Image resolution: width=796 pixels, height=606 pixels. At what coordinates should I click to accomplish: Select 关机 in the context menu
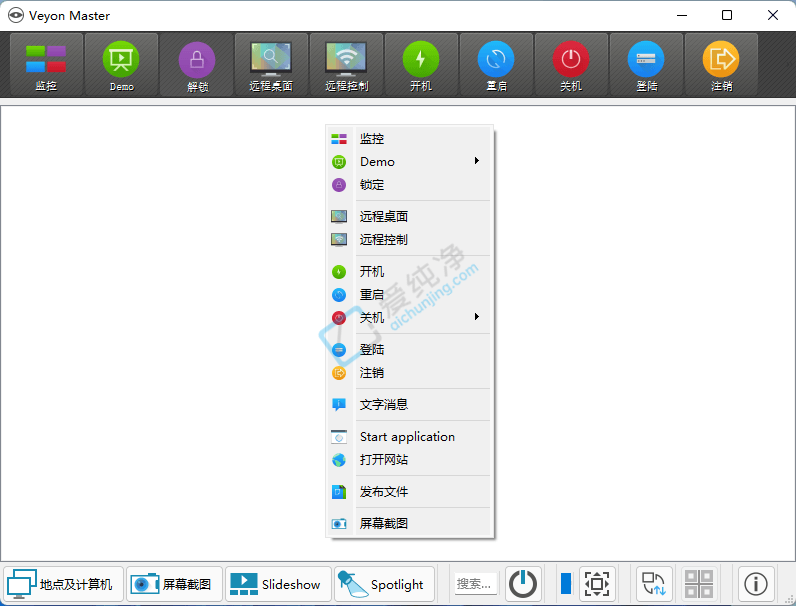point(410,318)
